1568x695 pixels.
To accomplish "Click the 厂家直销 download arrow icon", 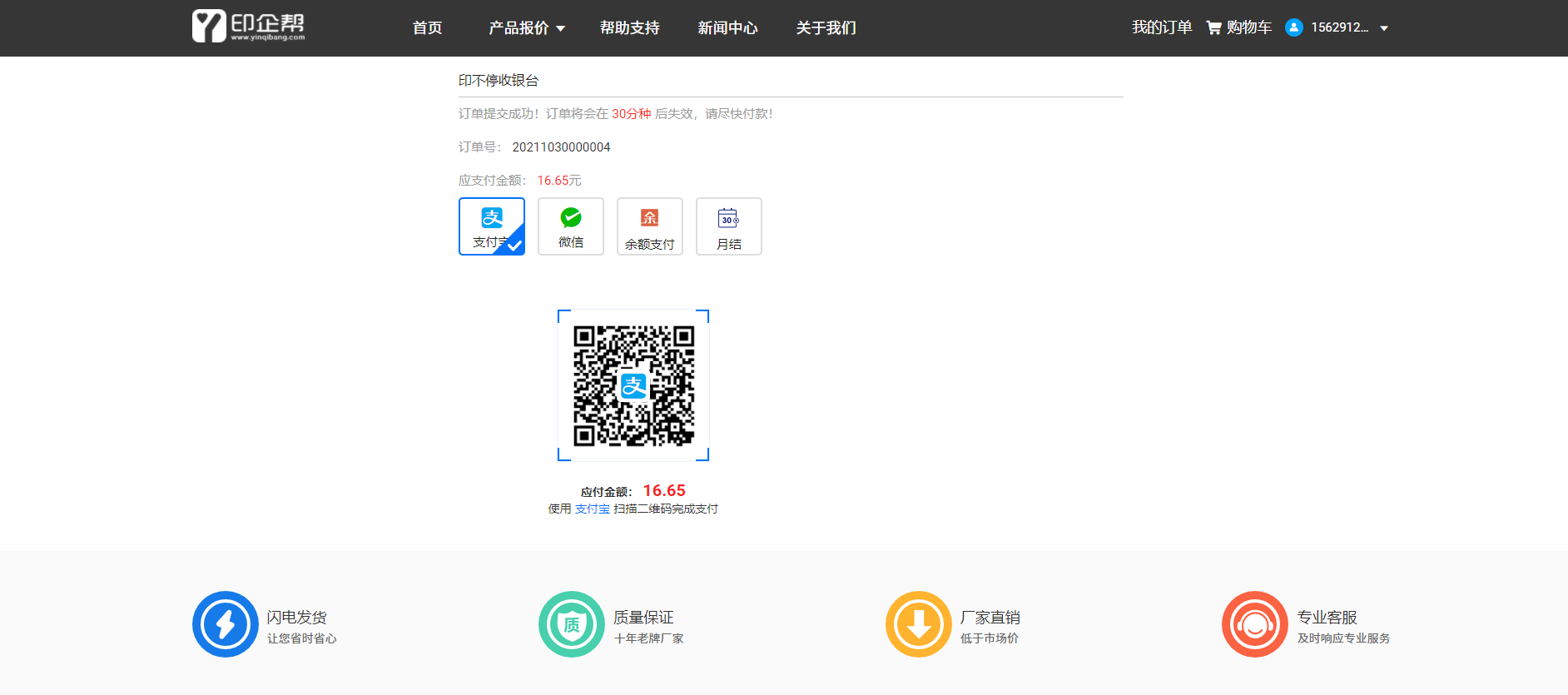I will coord(919,624).
